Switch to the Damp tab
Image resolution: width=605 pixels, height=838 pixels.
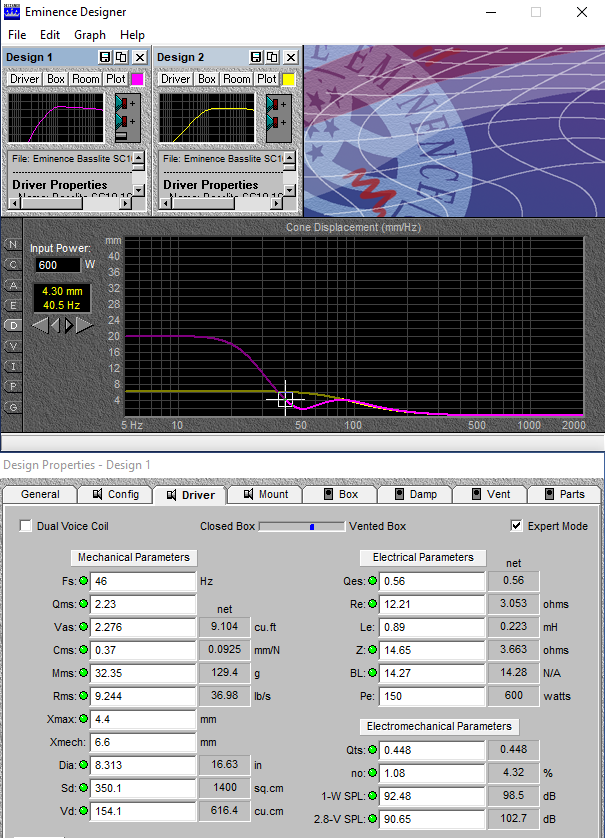click(x=415, y=494)
